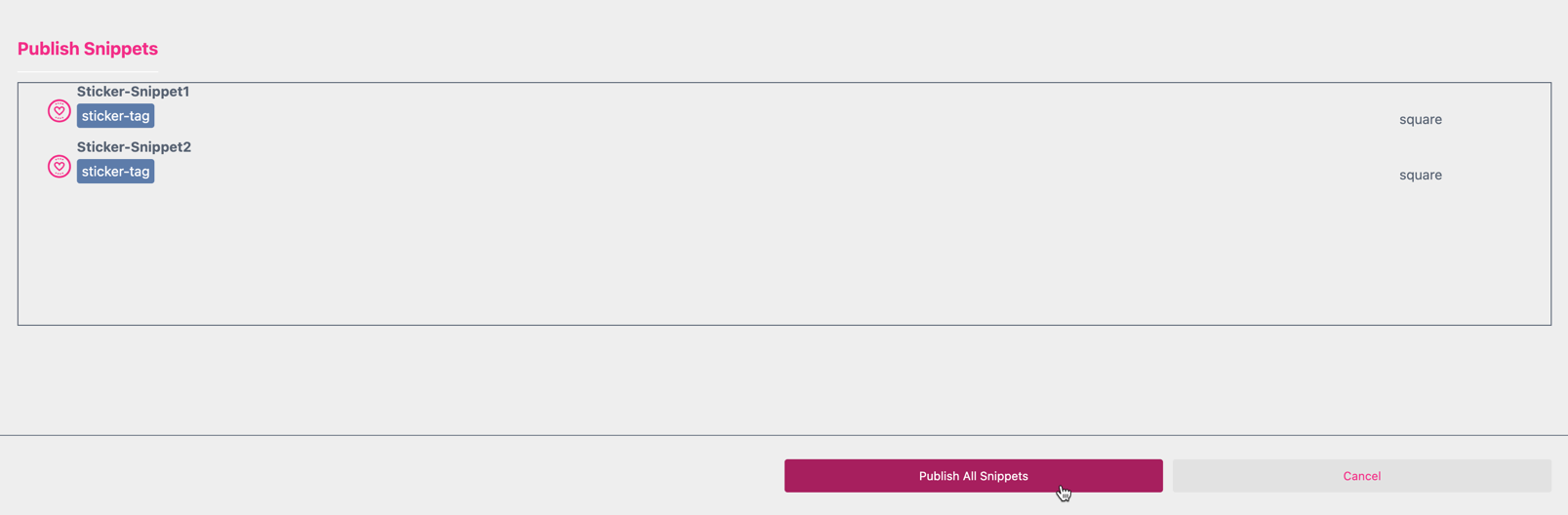Select the Sticker-Snippet1 title

pos(133,92)
